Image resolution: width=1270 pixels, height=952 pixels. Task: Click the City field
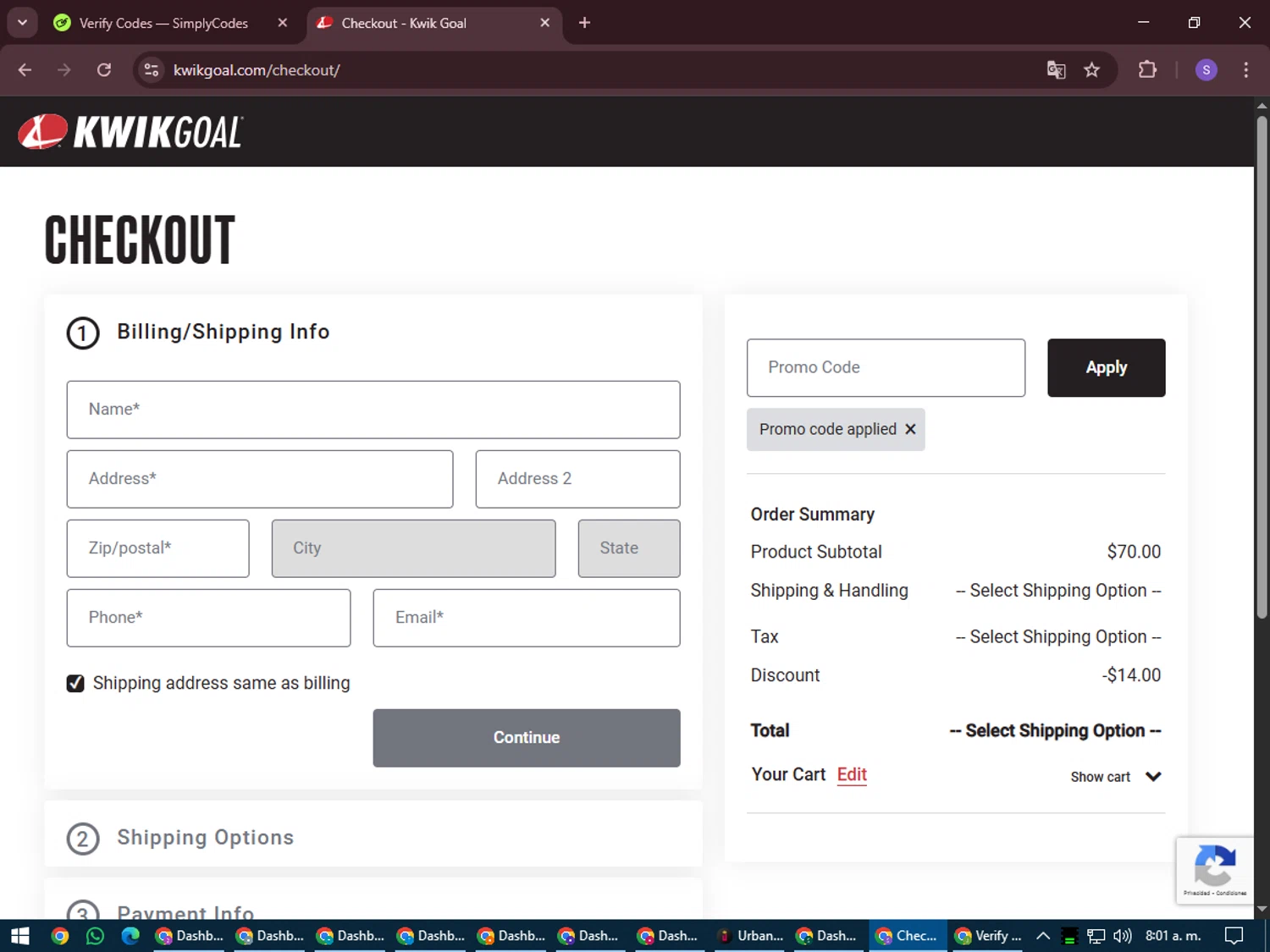(x=413, y=548)
